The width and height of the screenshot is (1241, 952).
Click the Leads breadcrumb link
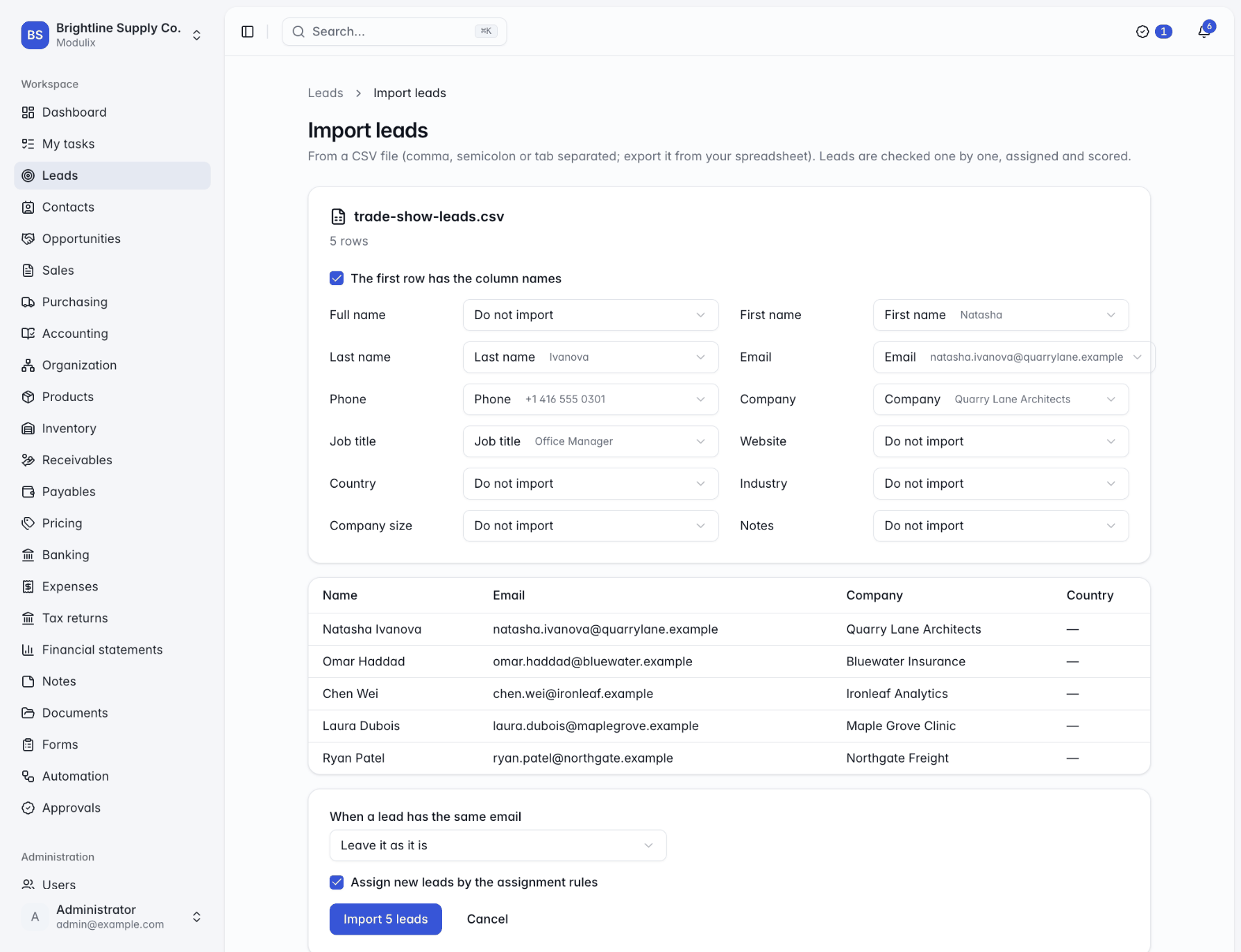point(326,93)
